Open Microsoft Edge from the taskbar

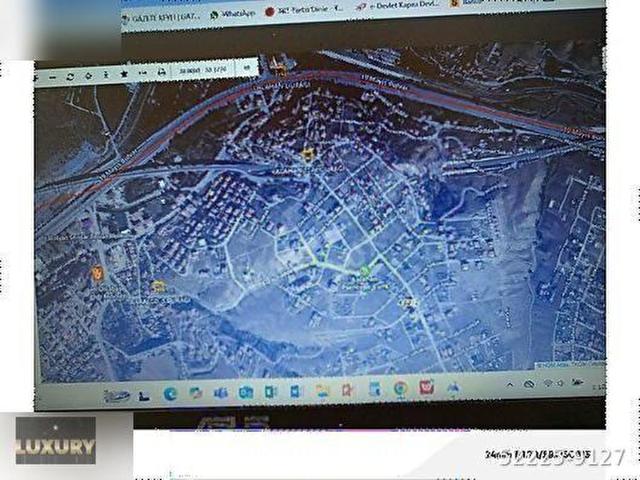tap(170, 393)
